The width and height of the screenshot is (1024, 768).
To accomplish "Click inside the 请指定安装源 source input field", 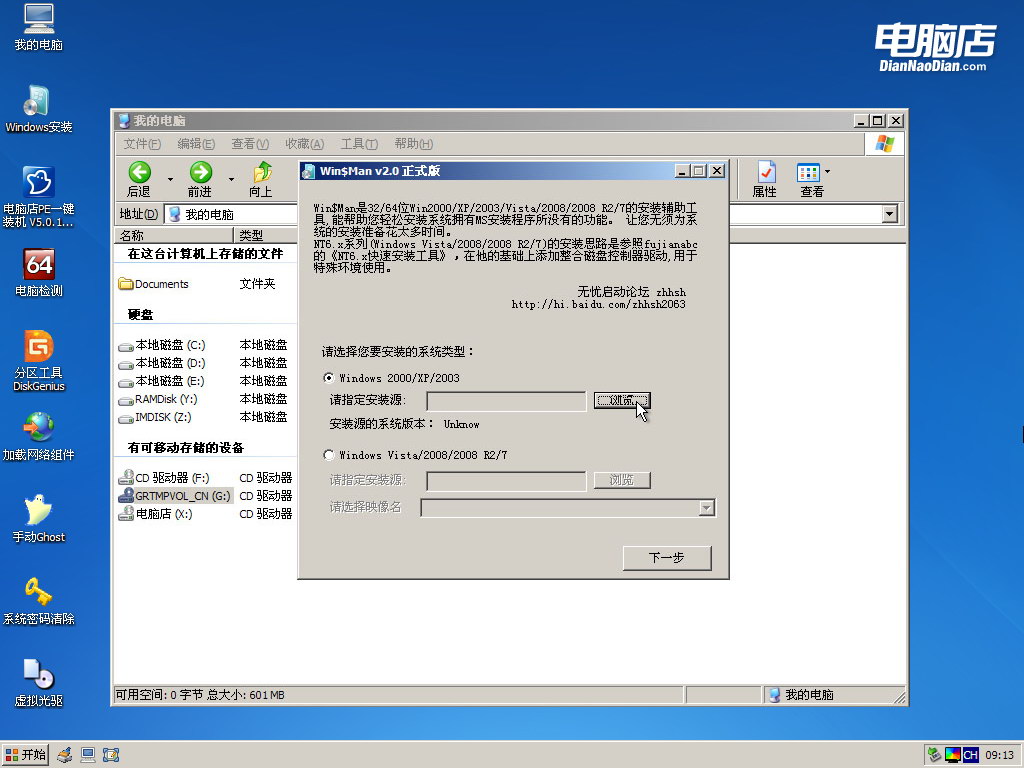I will click(505, 398).
